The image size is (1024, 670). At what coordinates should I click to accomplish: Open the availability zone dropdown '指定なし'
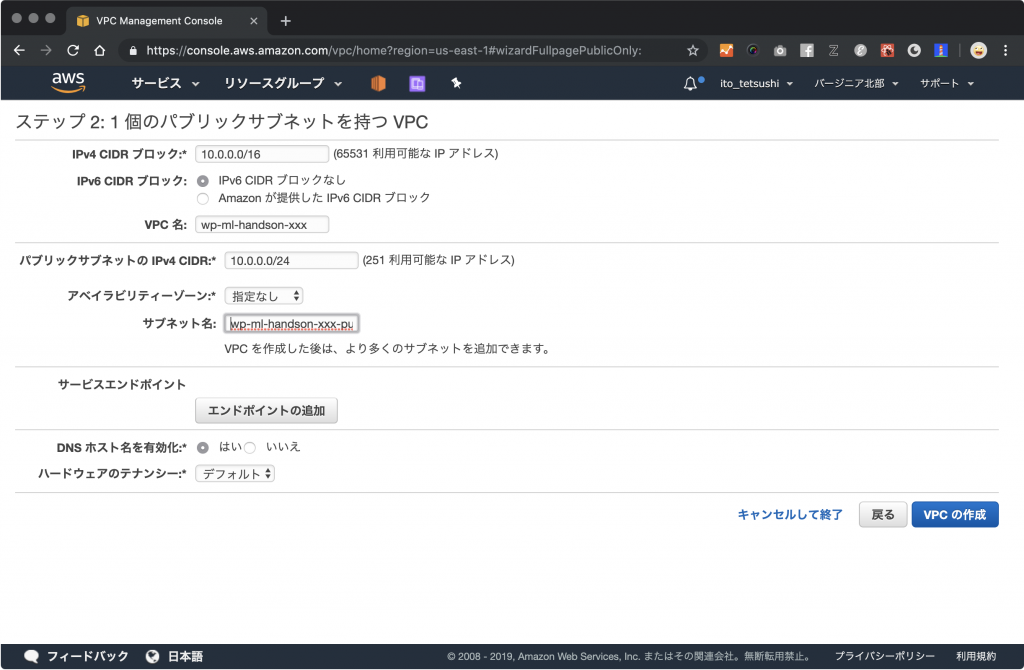coord(264,296)
